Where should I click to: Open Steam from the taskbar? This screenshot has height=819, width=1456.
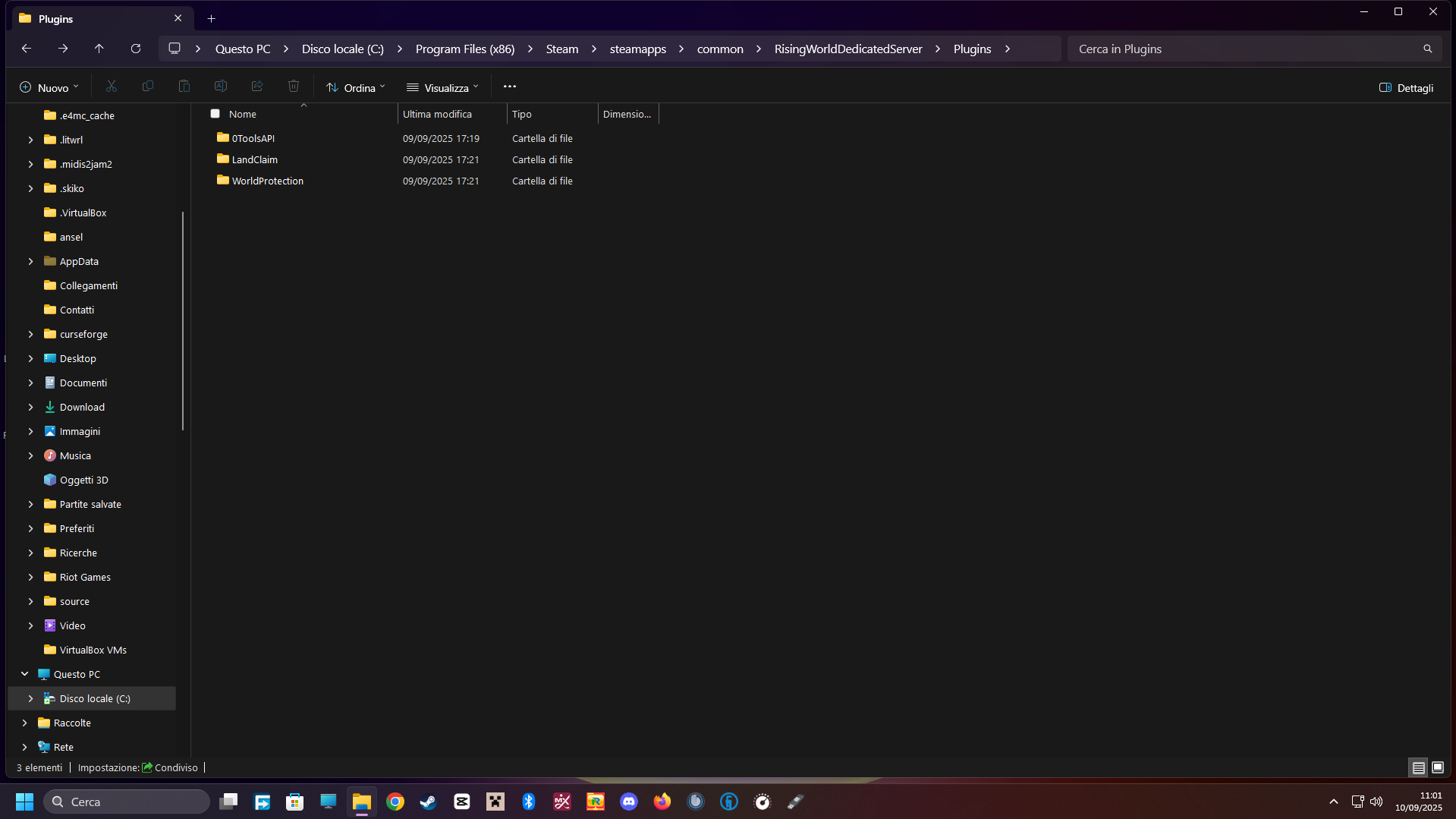429,802
